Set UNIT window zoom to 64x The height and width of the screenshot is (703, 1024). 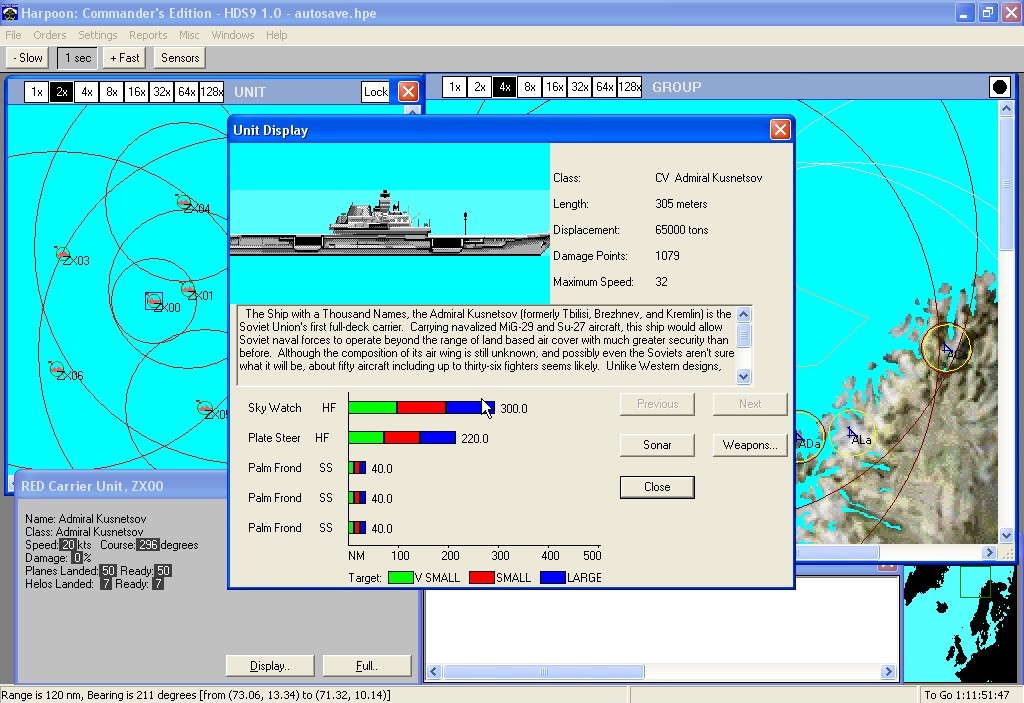coord(186,92)
